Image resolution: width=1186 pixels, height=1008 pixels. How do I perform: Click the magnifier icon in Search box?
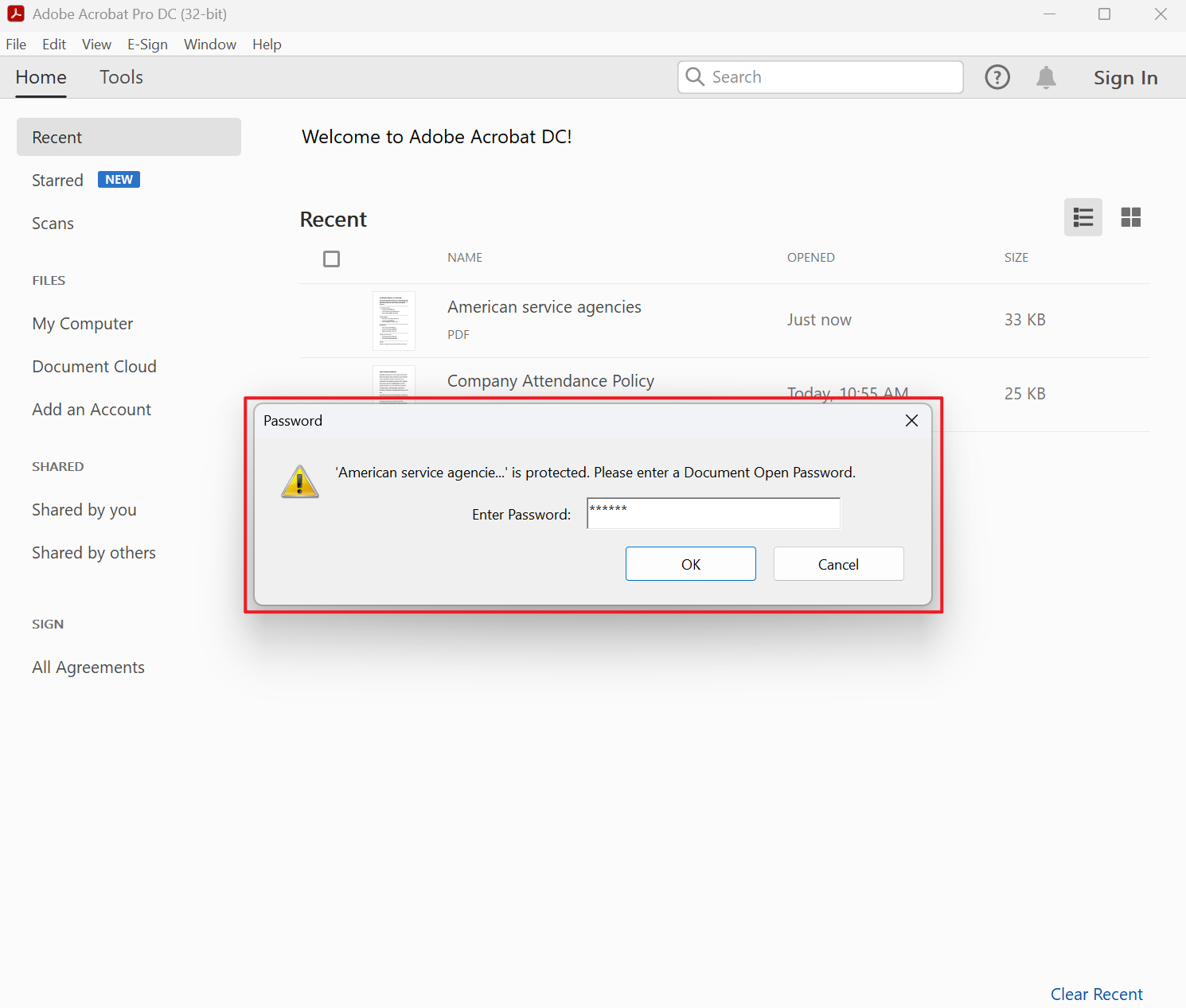695,76
